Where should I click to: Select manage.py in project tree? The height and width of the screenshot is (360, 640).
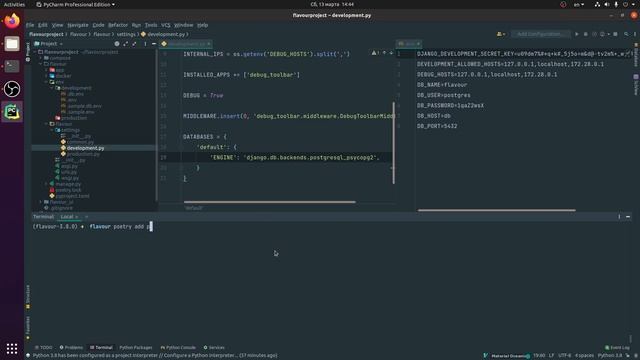[x=68, y=184]
